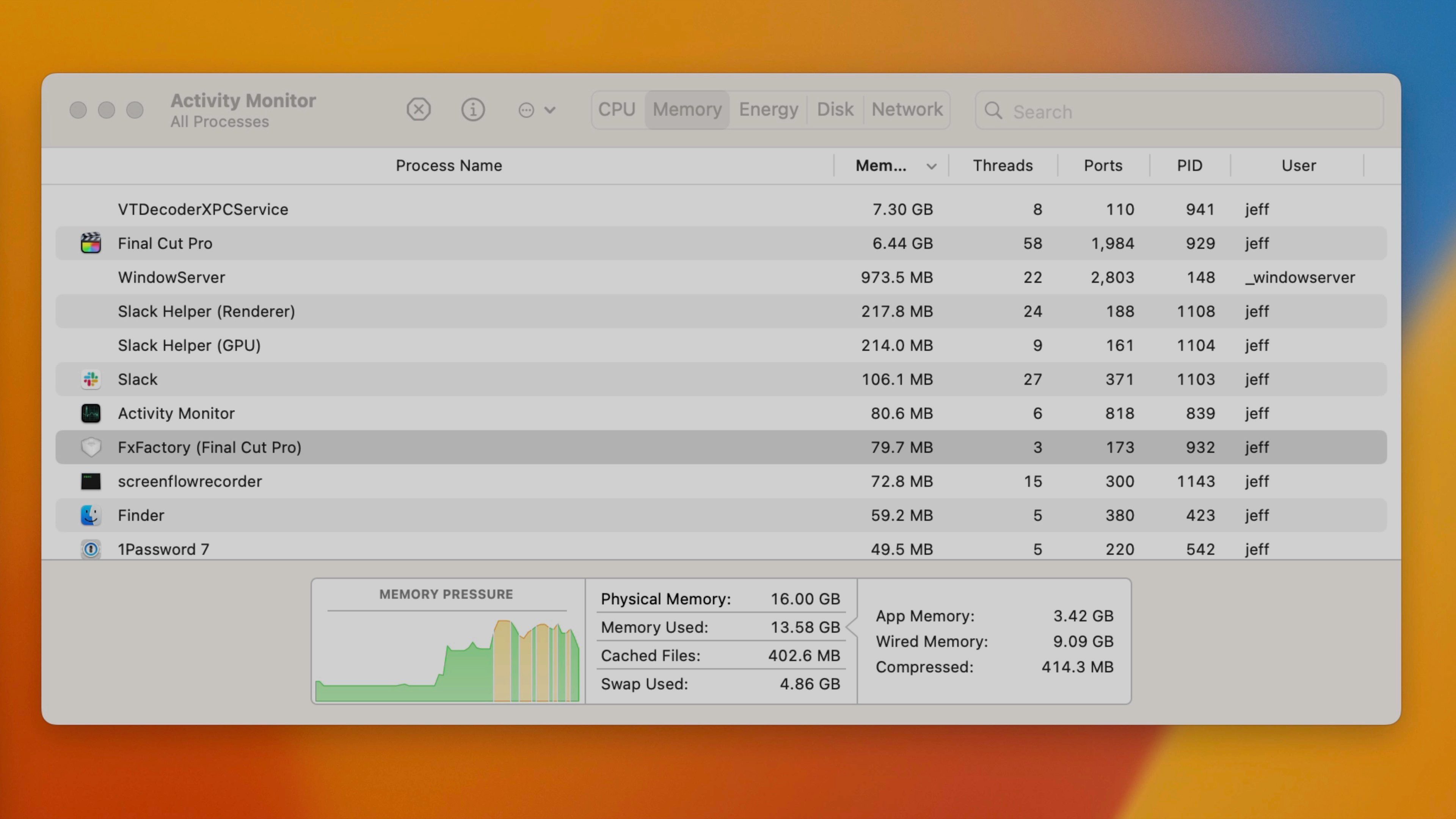Switch to the Energy tab

point(768,109)
